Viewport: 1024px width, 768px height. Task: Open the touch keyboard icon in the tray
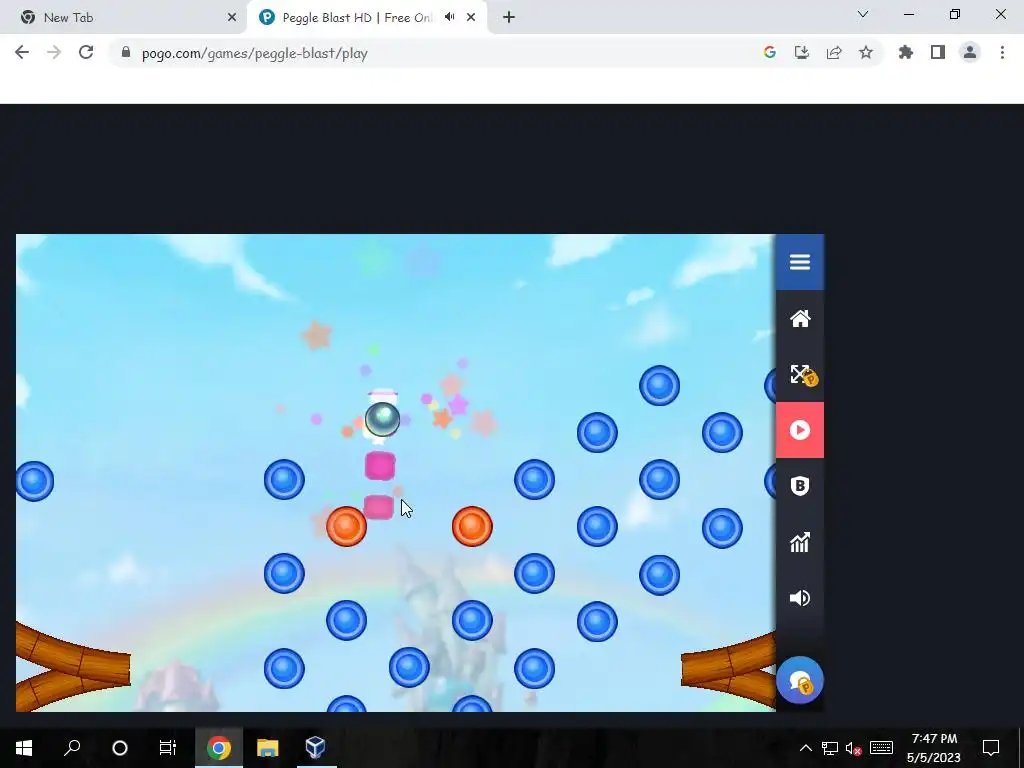click(881, 747)
